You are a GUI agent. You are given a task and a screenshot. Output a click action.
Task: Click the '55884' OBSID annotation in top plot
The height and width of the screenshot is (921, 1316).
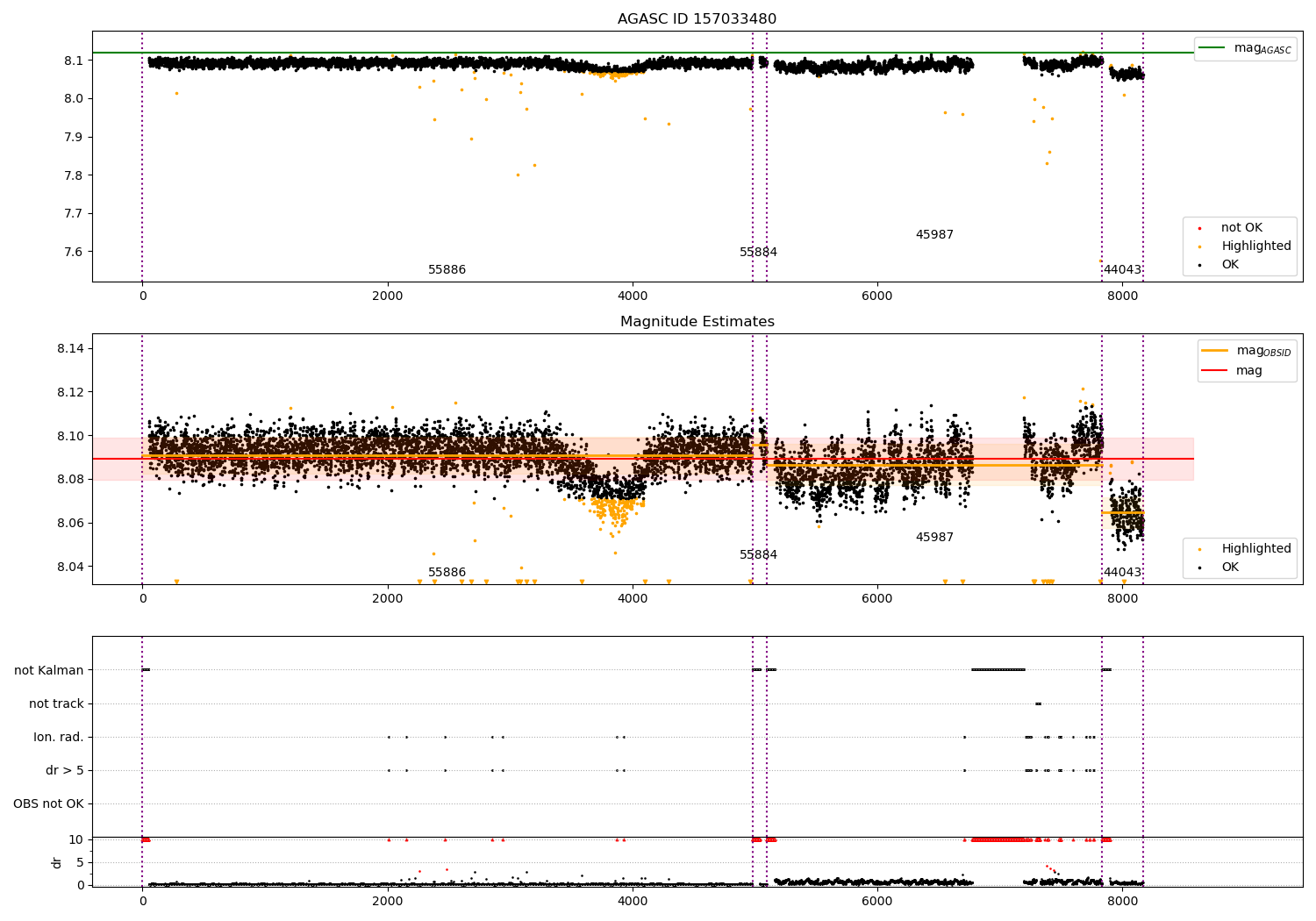[758, 253]
